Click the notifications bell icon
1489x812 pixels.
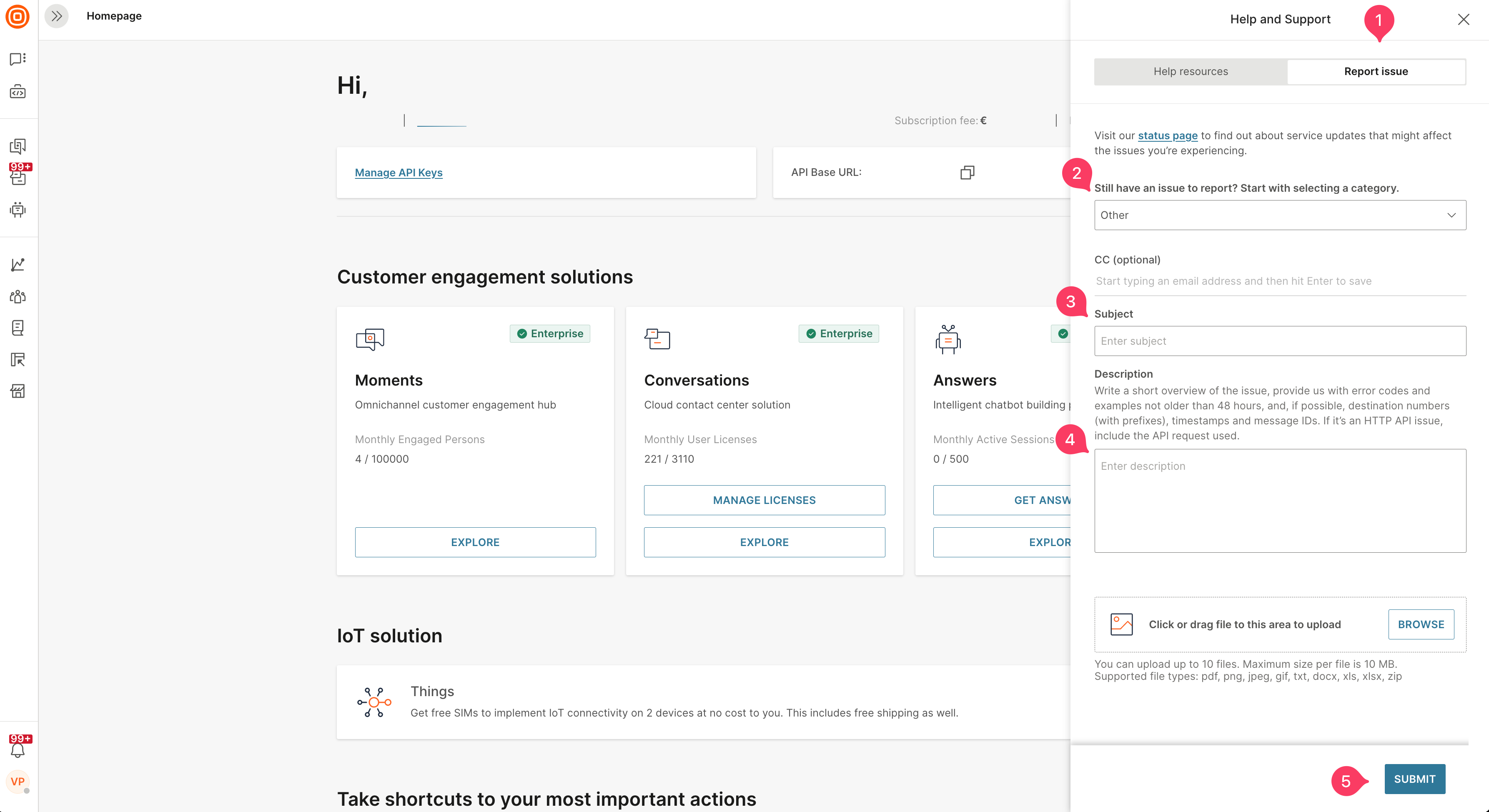coord(18,750)
